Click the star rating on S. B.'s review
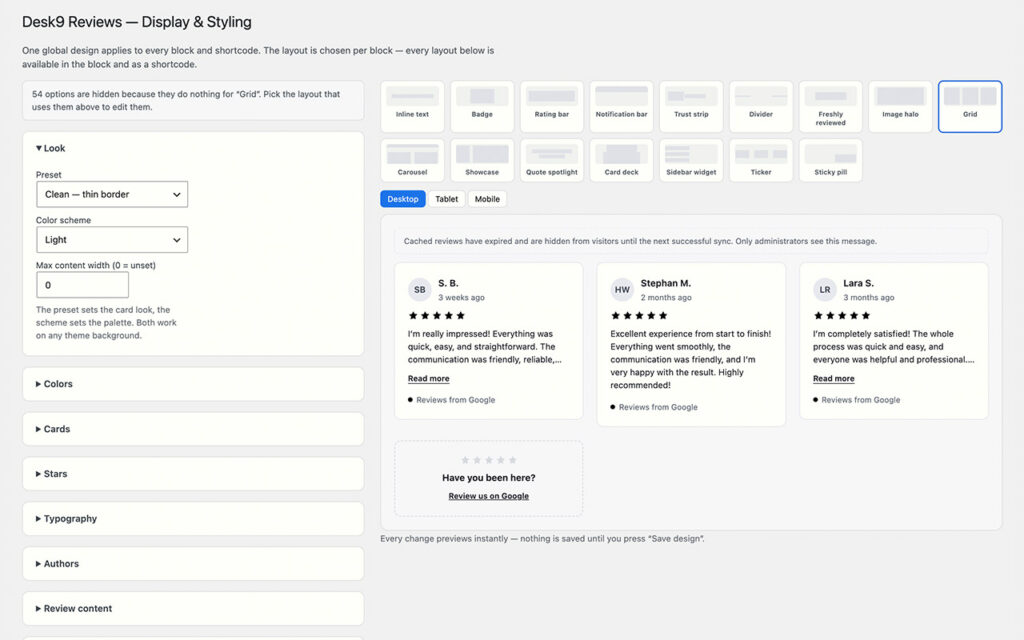 437,315
